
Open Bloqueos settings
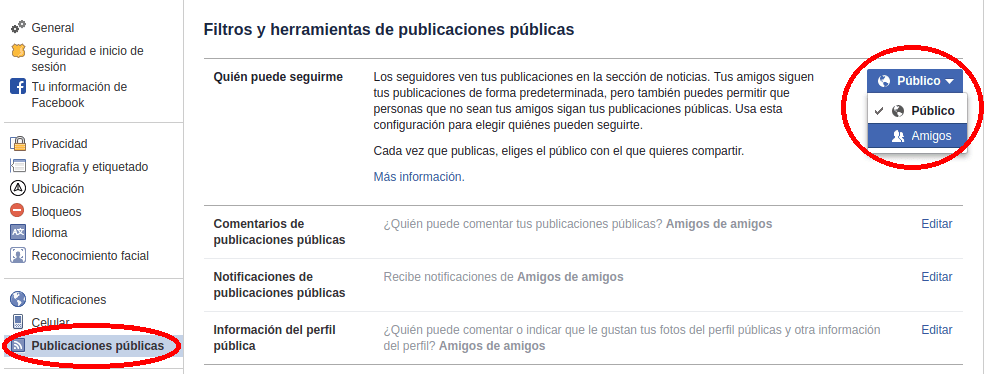coord(56,212)
